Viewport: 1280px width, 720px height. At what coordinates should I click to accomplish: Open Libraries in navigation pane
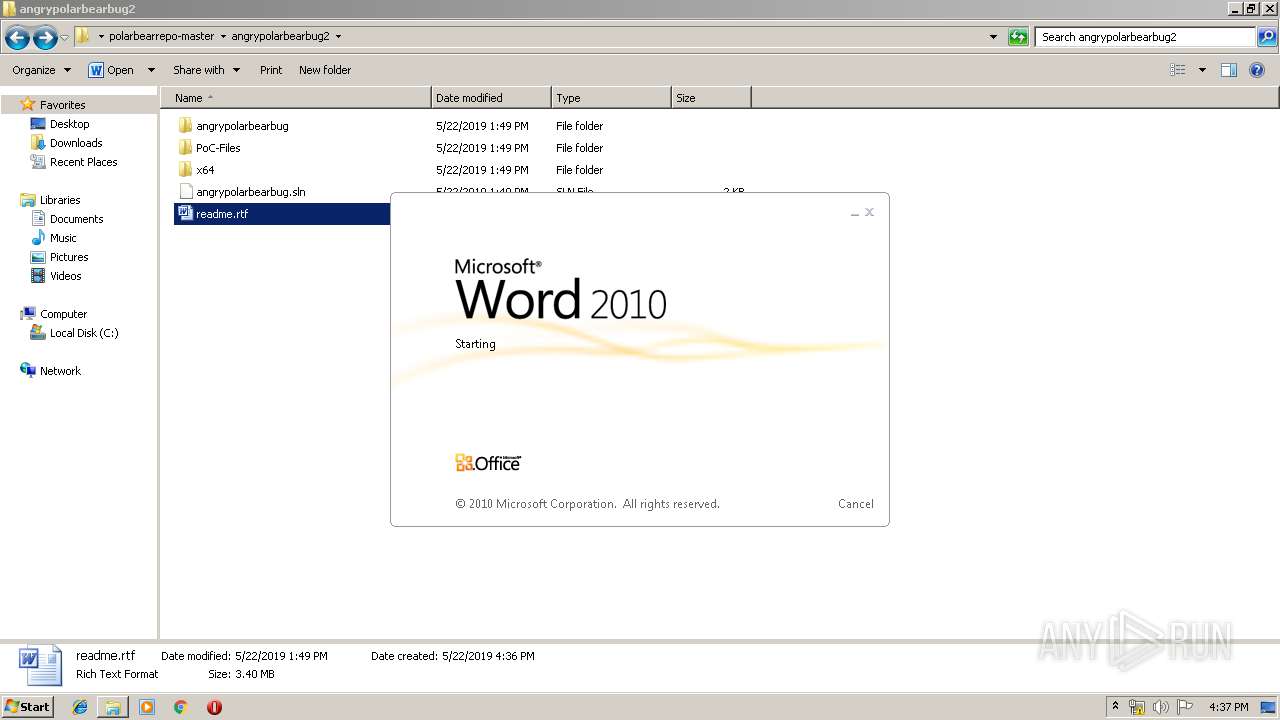[x=60, y=200]
